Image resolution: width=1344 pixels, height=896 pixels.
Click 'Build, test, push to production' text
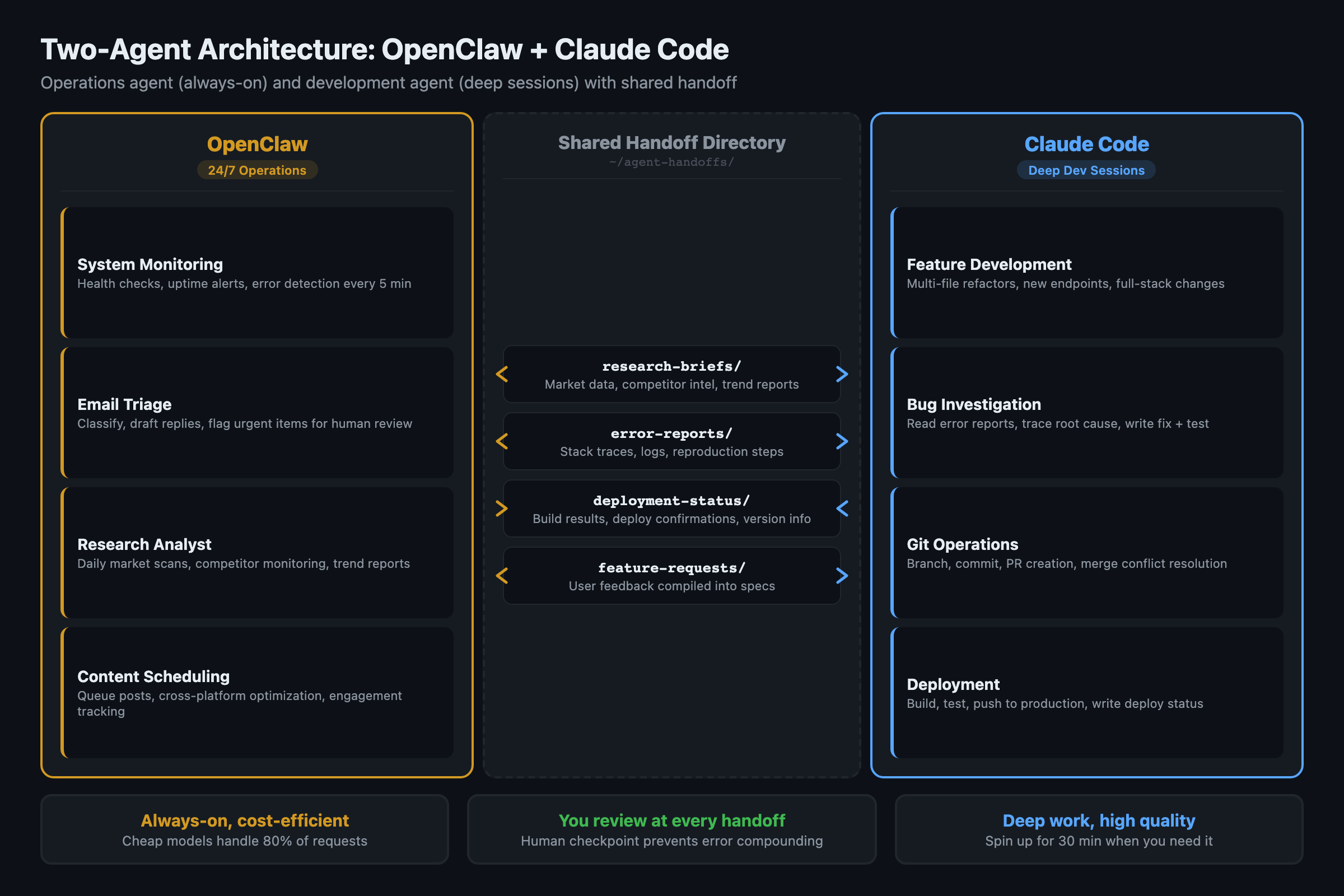point(1055,704)
